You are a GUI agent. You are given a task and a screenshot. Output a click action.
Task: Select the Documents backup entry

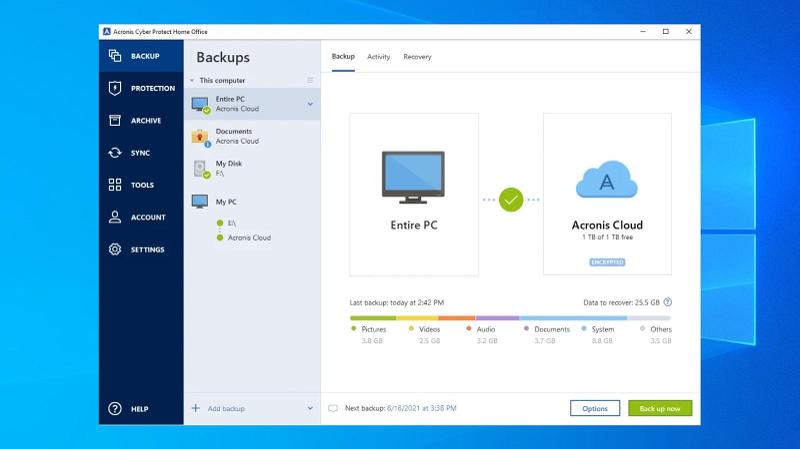click(252, 136)
